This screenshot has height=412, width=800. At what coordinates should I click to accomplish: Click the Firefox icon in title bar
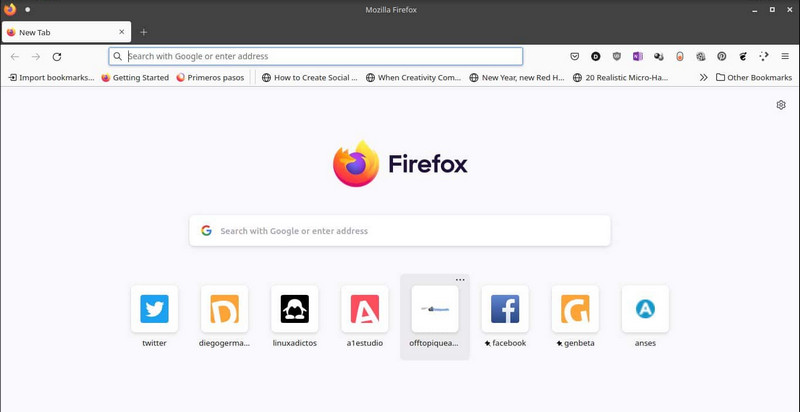click(x=10, y=9)
